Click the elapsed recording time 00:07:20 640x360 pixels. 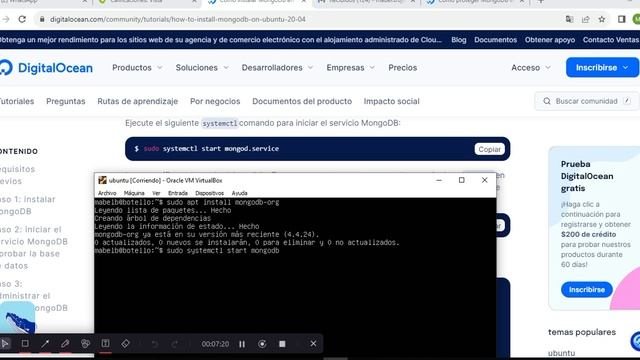coord(215,344)
